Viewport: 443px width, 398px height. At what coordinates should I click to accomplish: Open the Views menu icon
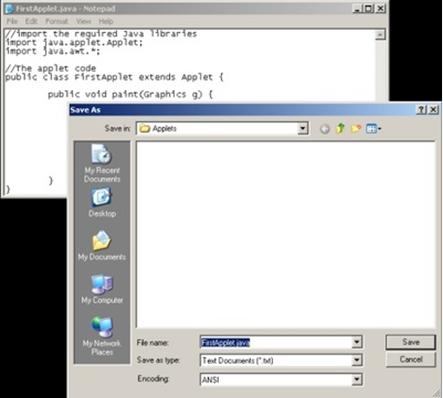pyautogui.click(x=373, y=129)
